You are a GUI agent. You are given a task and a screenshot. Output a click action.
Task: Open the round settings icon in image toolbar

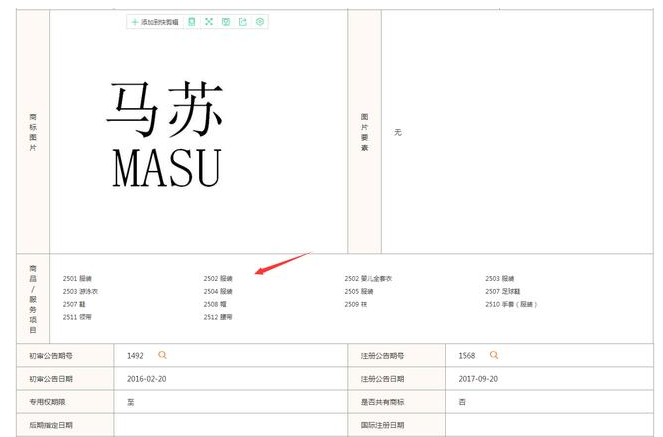coord(260,22)
